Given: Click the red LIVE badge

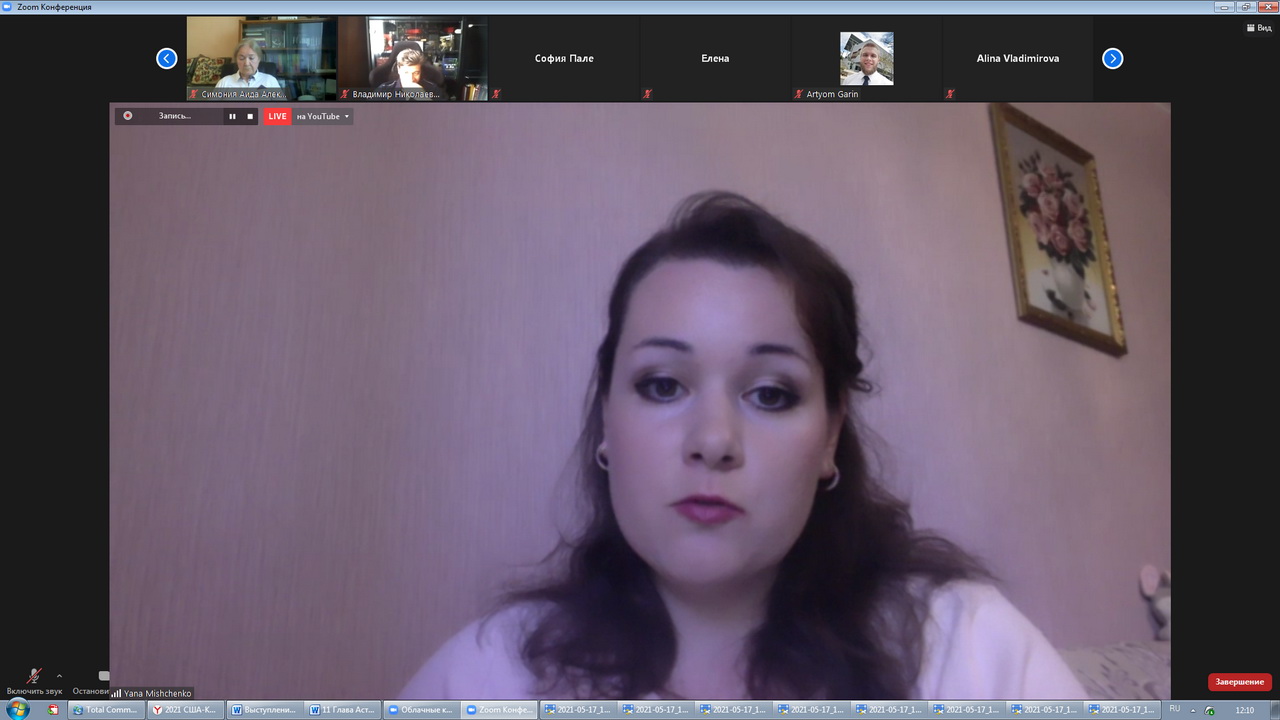Looking at the screenshot, I should 277,116.
